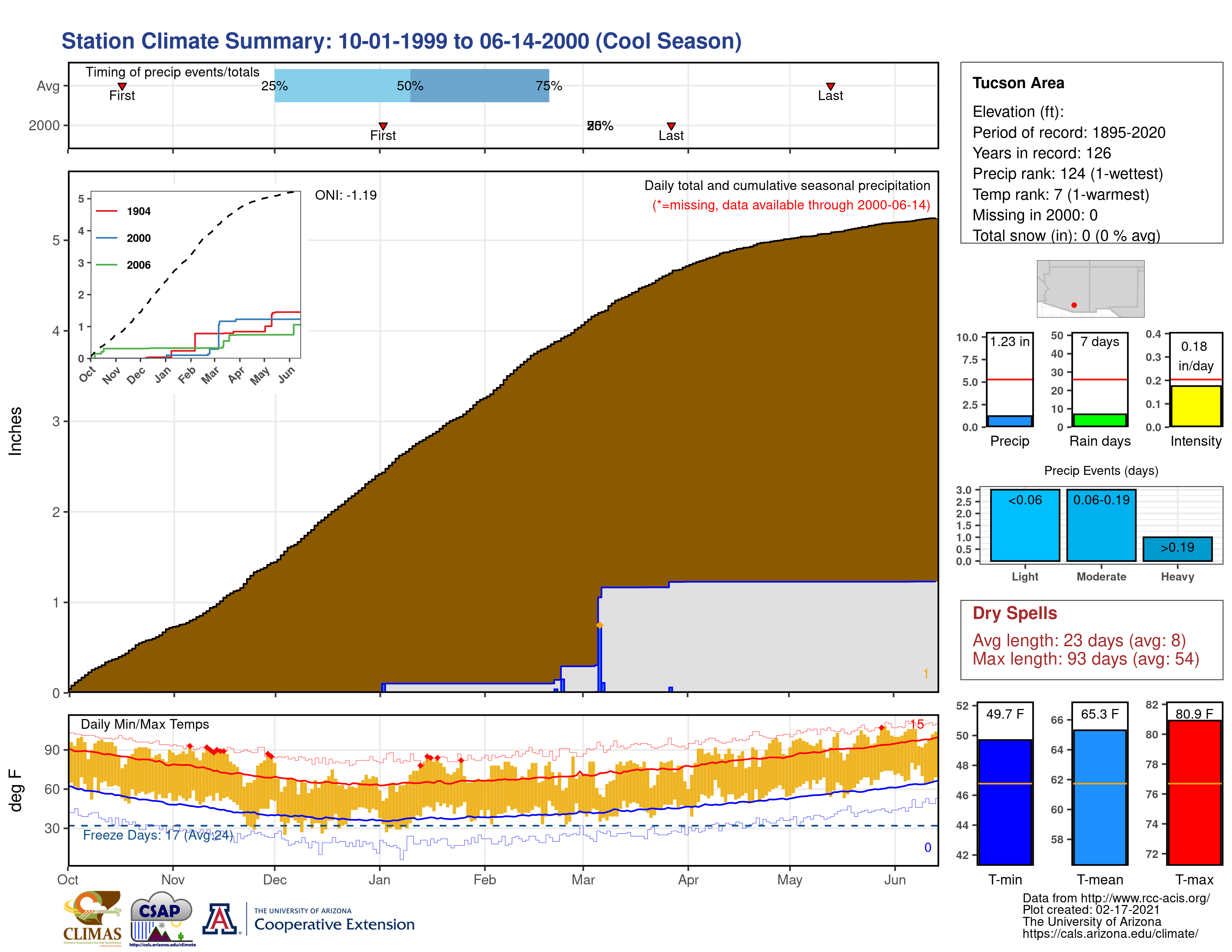Click the University of Arizona A logo
Image resolution: width=1232 pixels, height=952 pixels.
click(x=220, y=919)
